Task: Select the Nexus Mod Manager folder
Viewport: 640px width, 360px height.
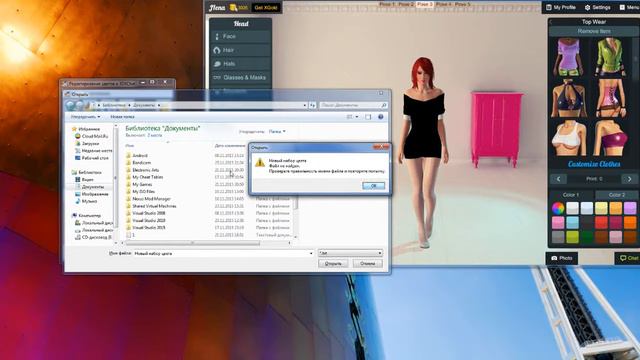Action: 151,199
